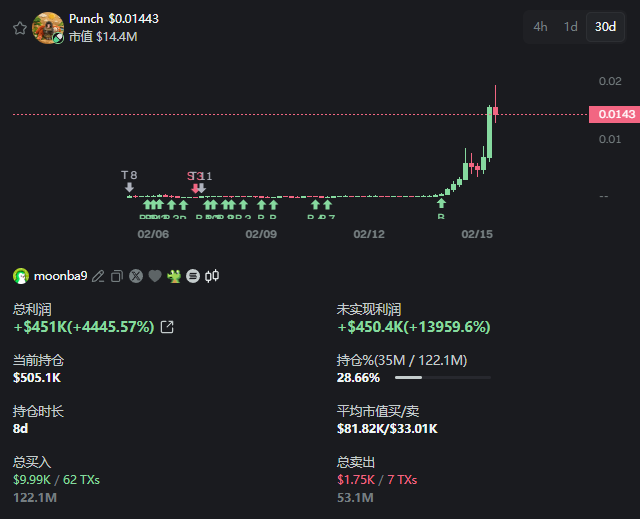
Task: Click the Punch token avatar image
Action: pos(48,28)
